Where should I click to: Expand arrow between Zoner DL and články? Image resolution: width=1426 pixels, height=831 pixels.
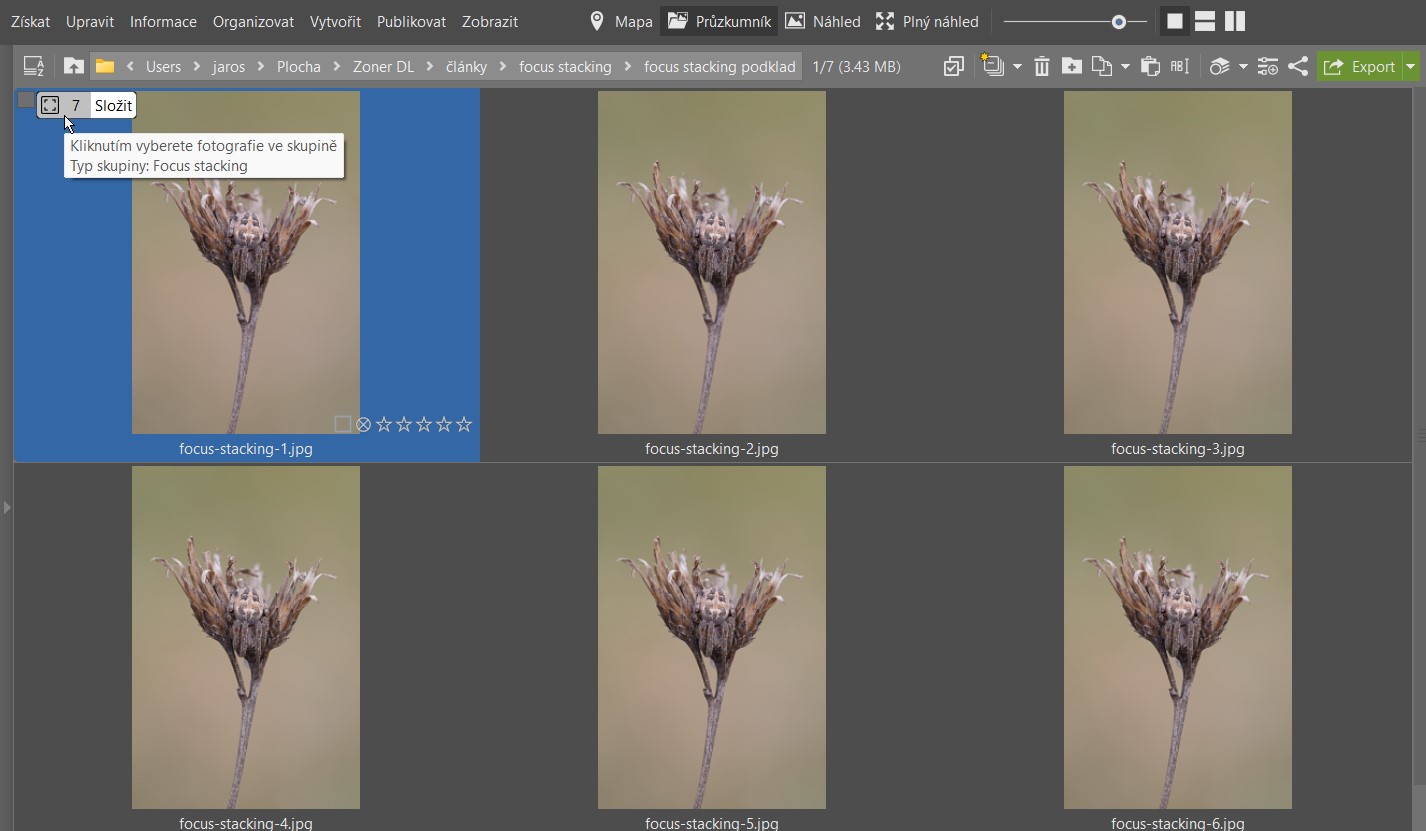coord(430,67)
